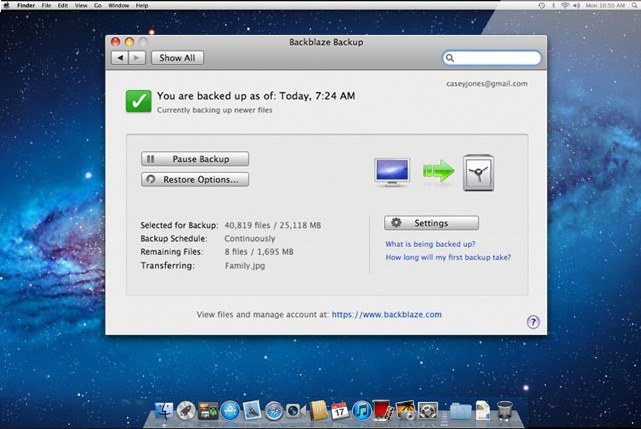Launch iTunes from the dock
This screenshot has height=429, width=641.
click(x=362, y=410)
